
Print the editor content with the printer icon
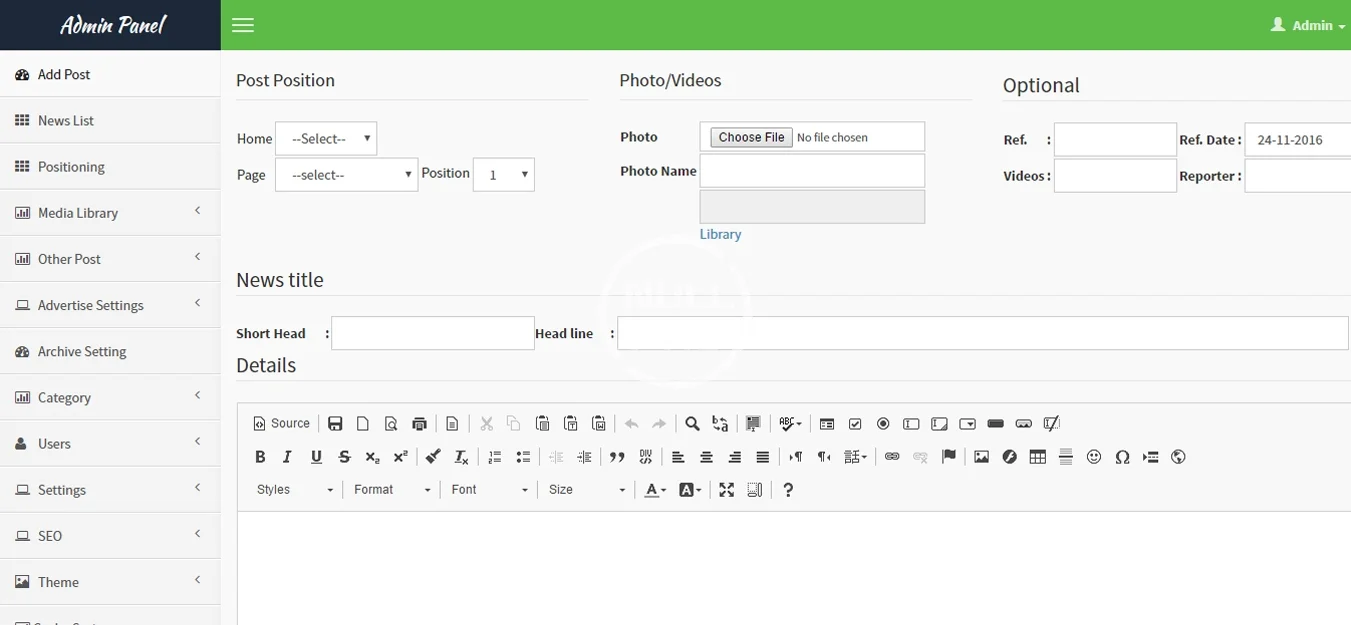click(x=419, y=424)
